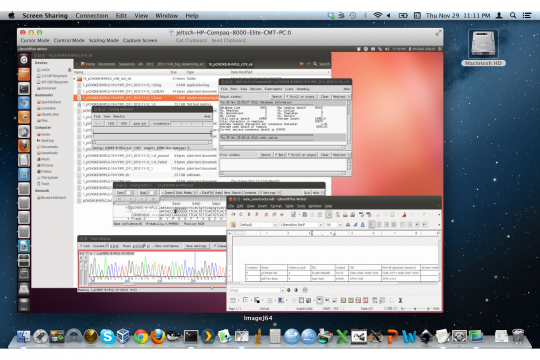540x360 pixels.
Task: Open Macintosh HD desktop drive icon
Action: 483,44
